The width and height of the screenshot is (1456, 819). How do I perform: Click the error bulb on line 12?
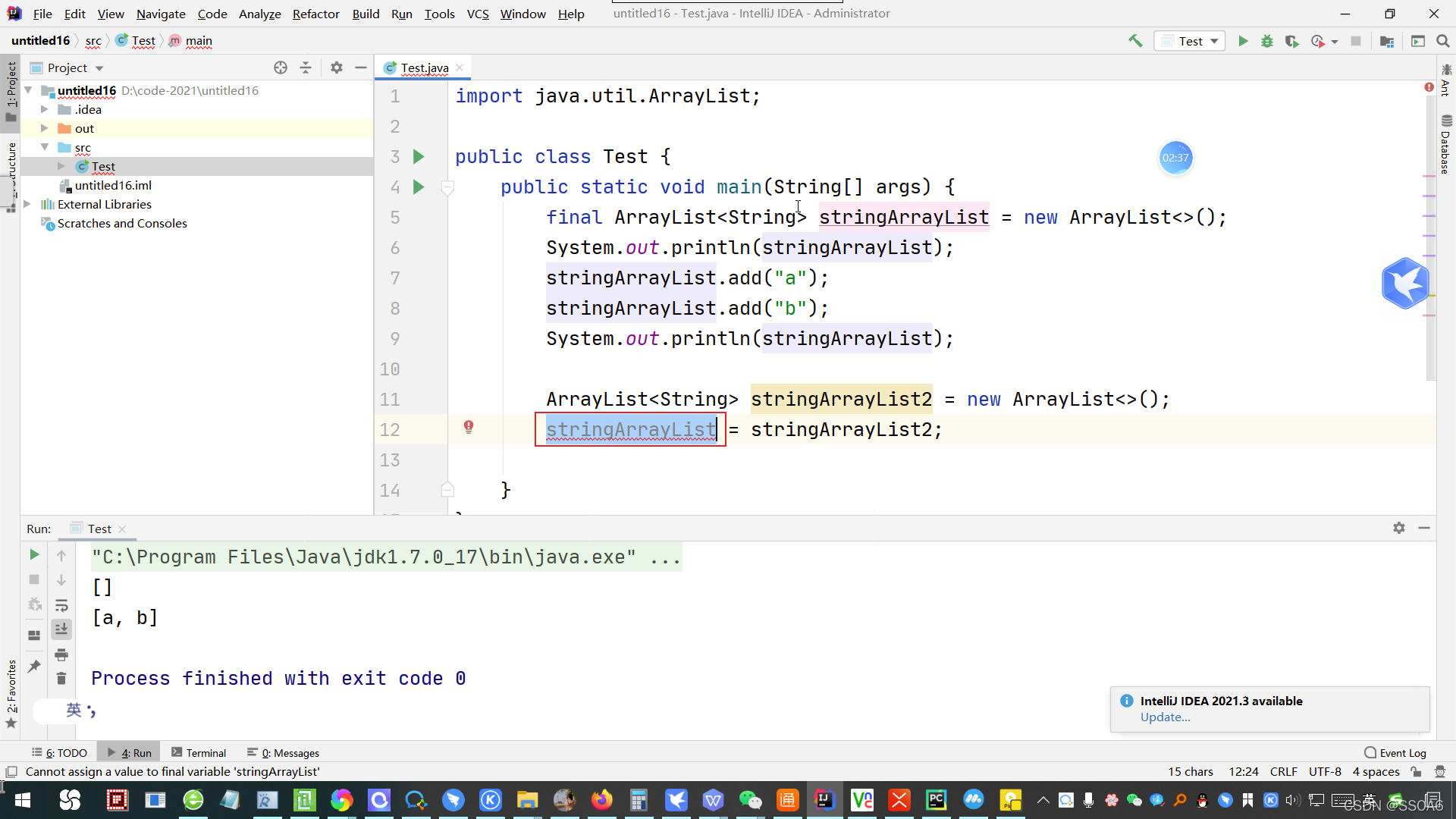click(469, 427)
